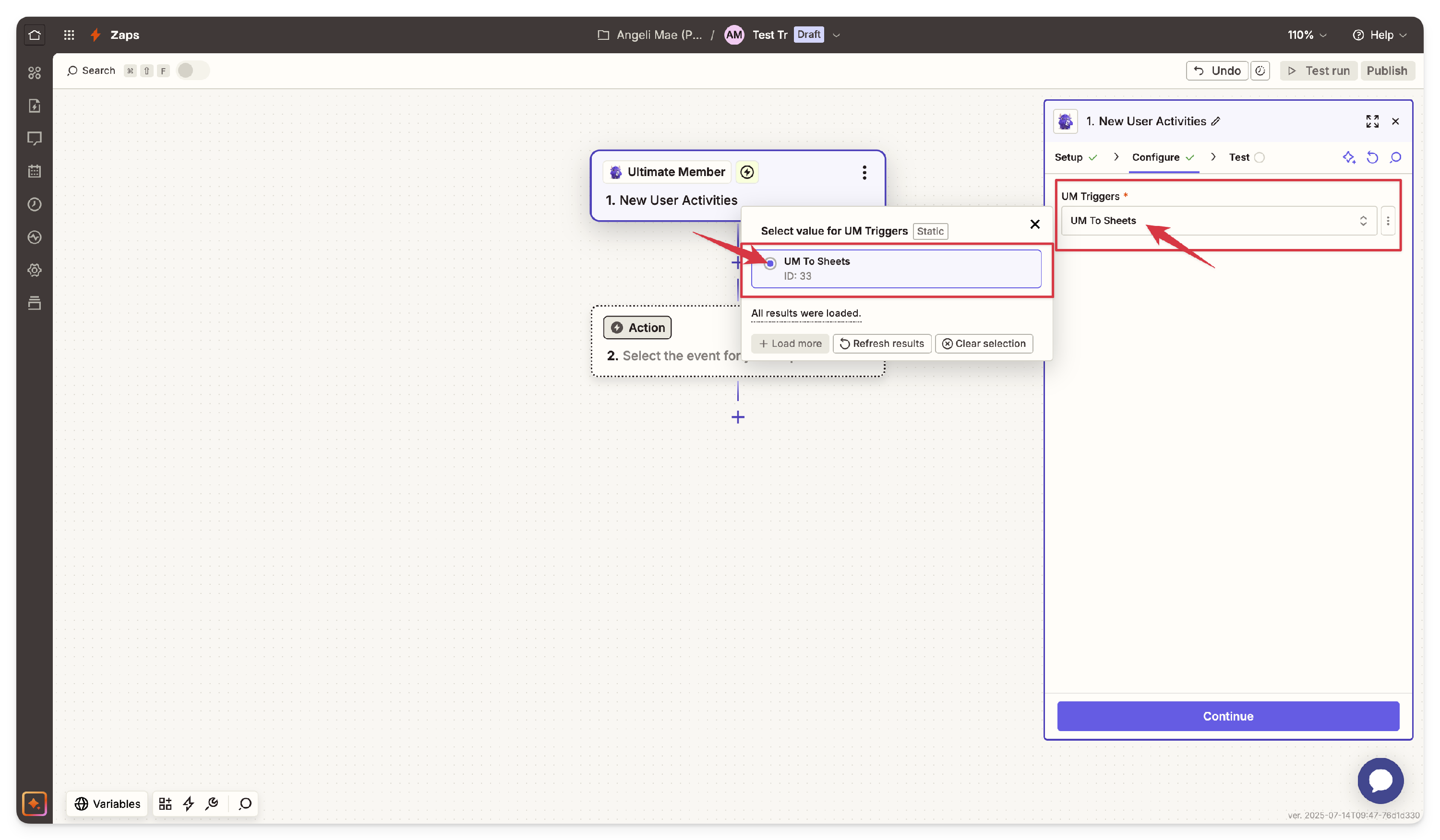Launch the AI Copilot sparkle button
Screen dimensions: 1440x840
point(34,804)
